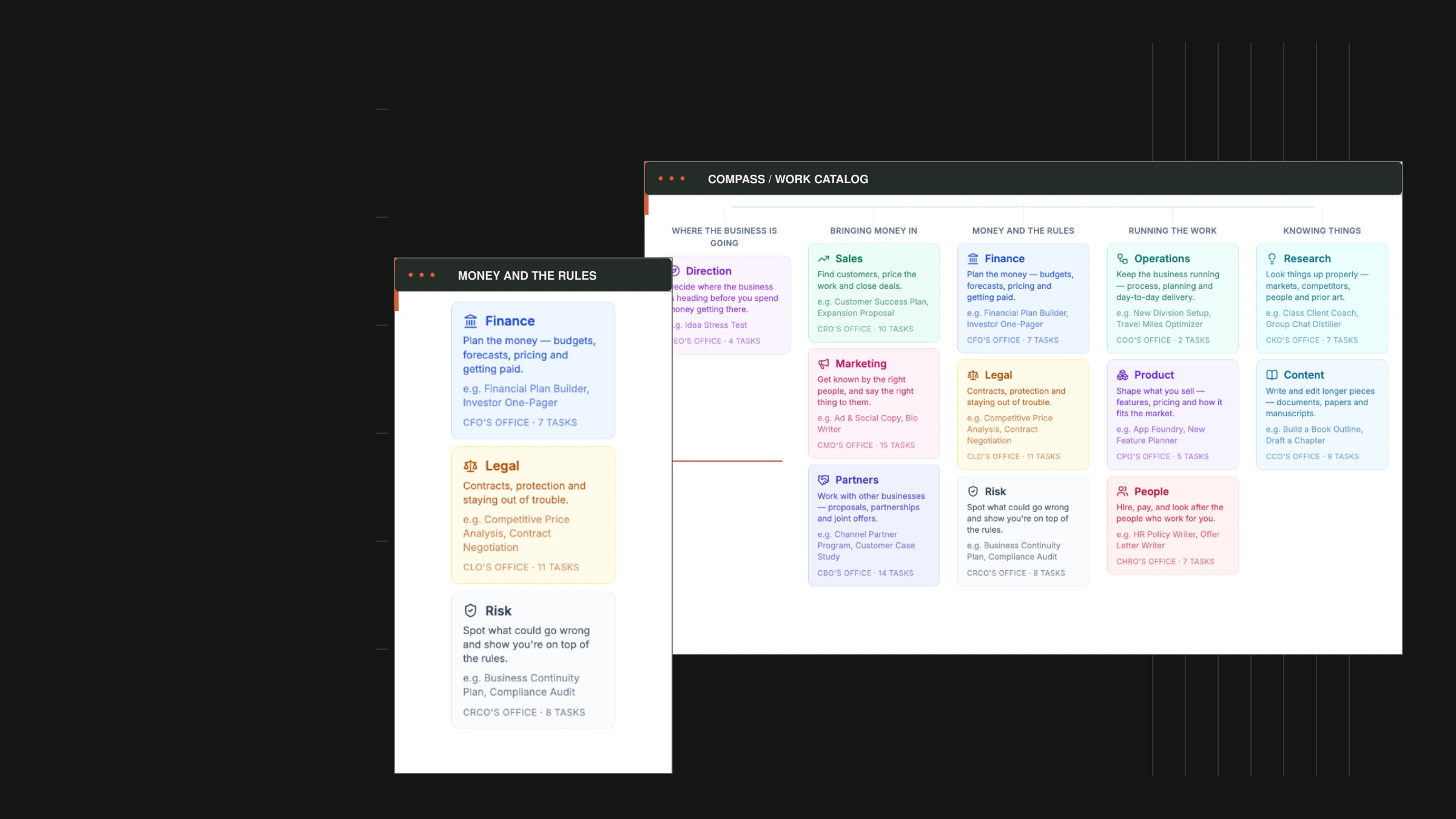1456x819 pixels.
Task: Click the Content book icon
Action: coord(1272,376)
